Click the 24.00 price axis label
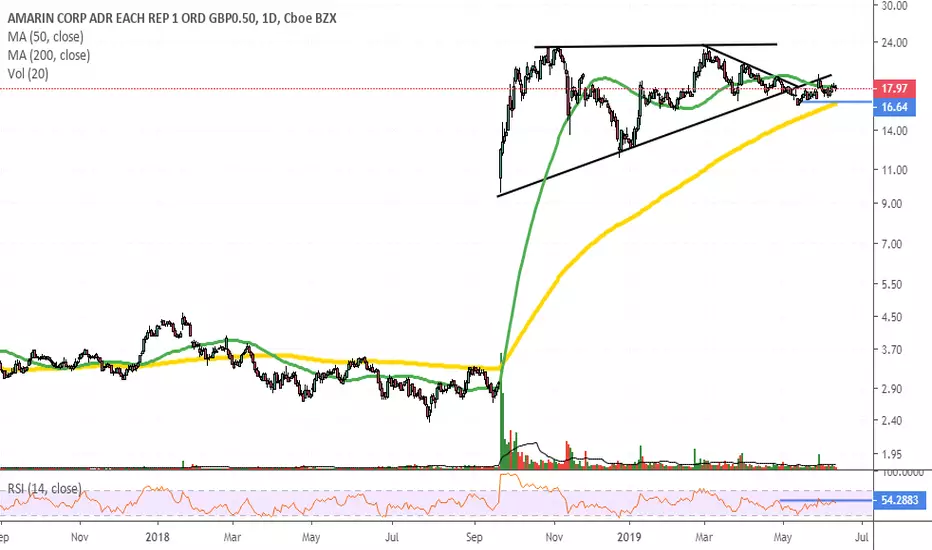The image size is (932, 550). point(895,43)
